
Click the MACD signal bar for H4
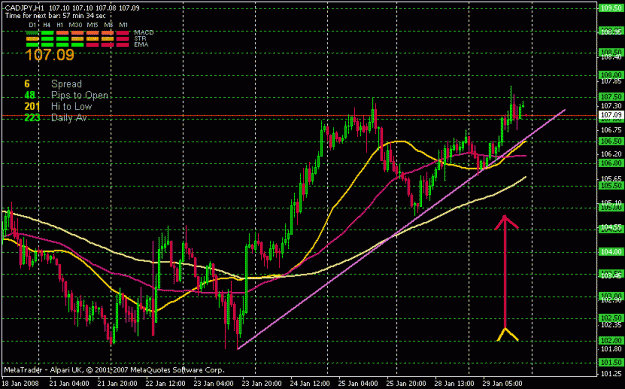pos(47,33)
